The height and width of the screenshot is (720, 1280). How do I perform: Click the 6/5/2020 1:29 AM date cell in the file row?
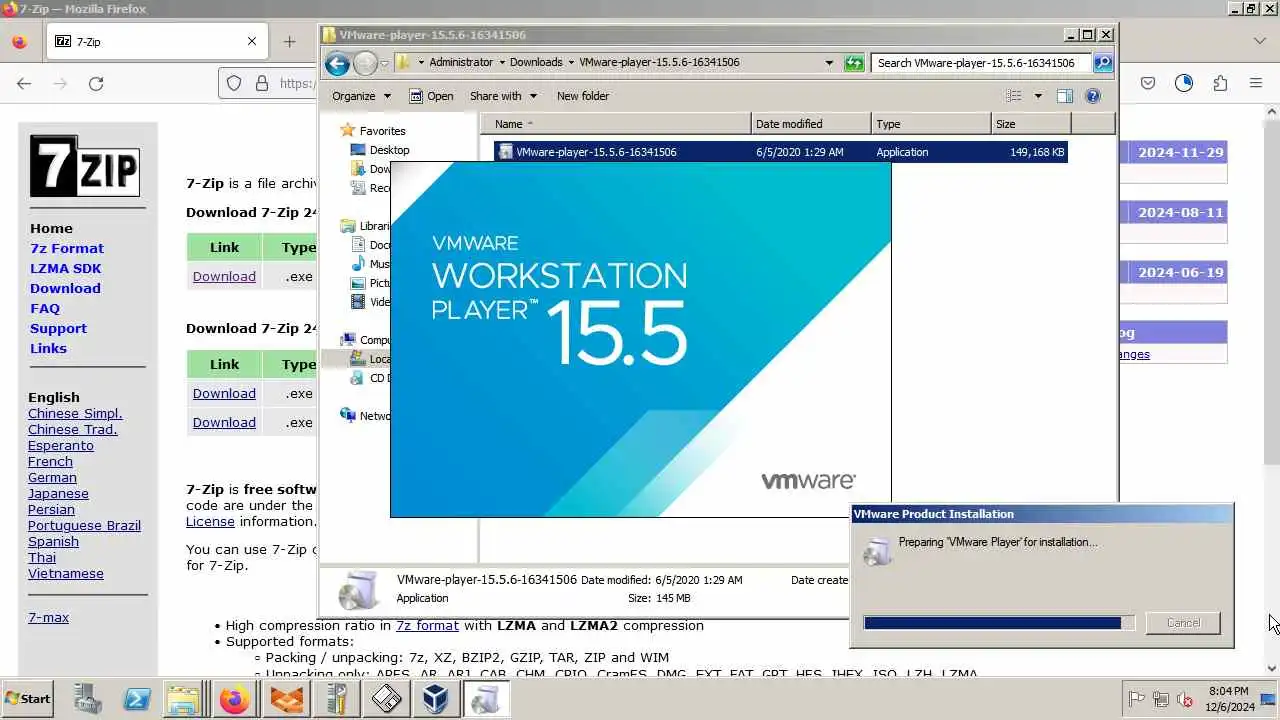pyautogui.click(x=799, y=152)
